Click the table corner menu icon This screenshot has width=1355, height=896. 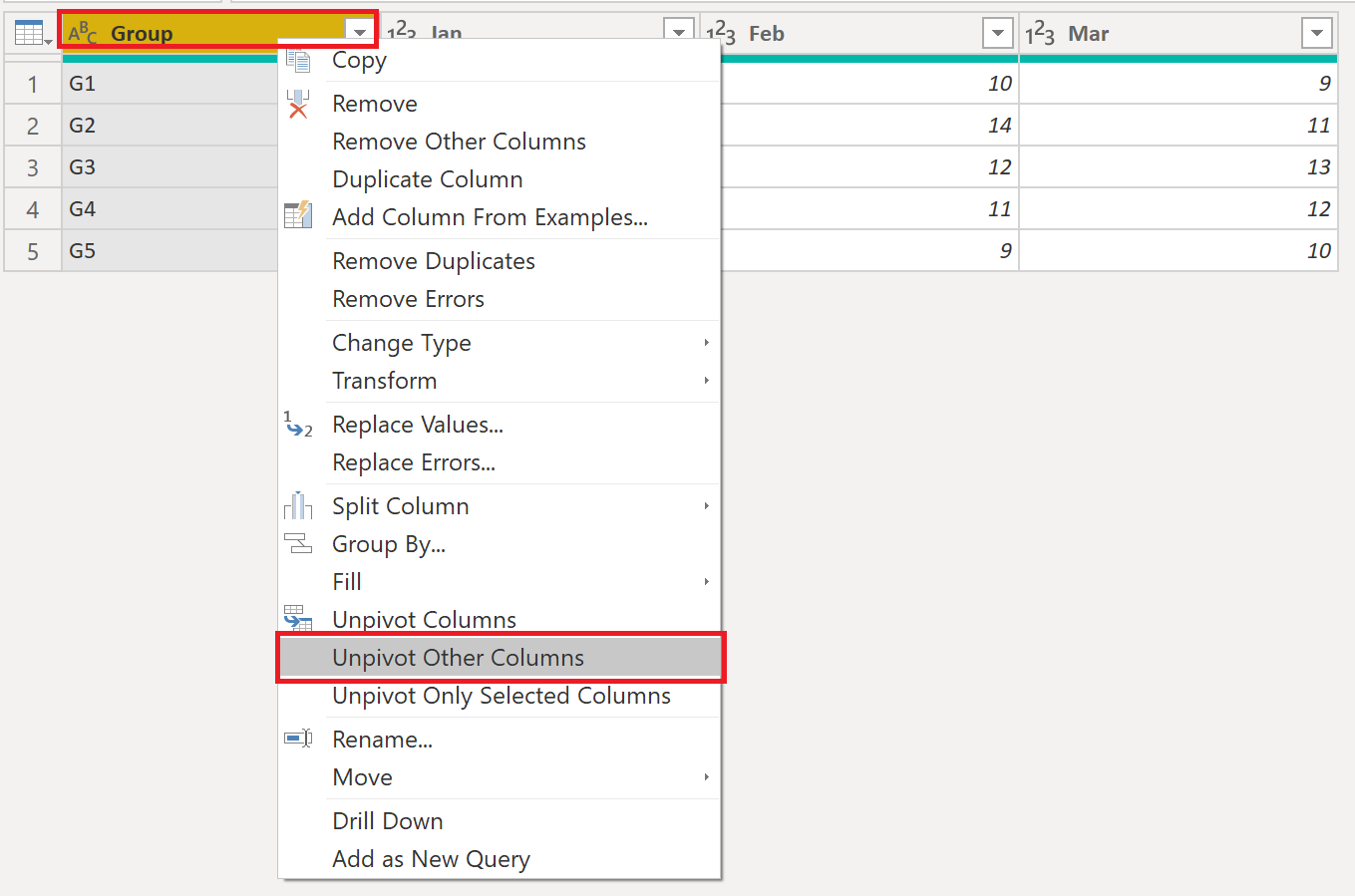(33, 34)
